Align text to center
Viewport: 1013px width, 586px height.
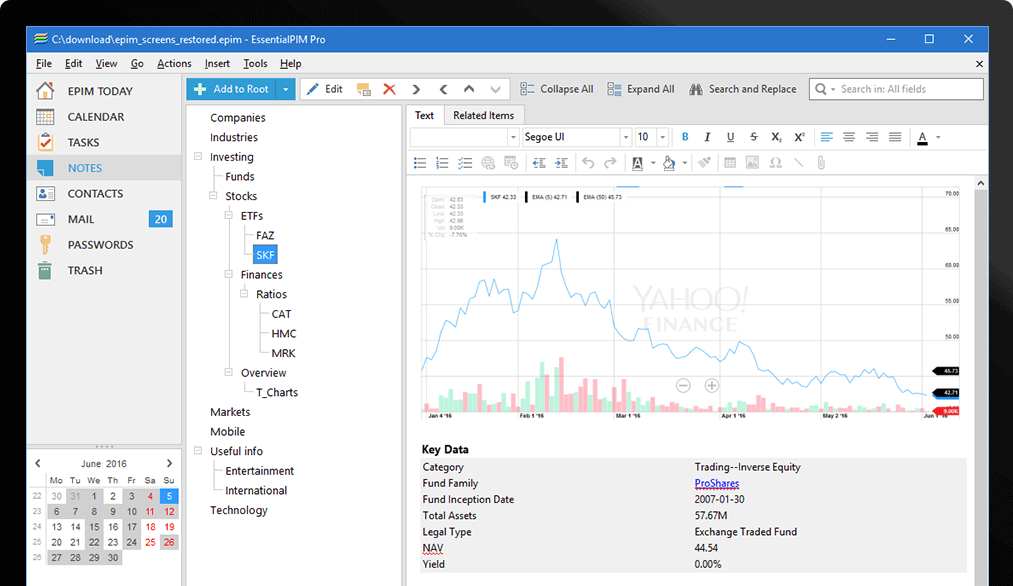point(849,137)
